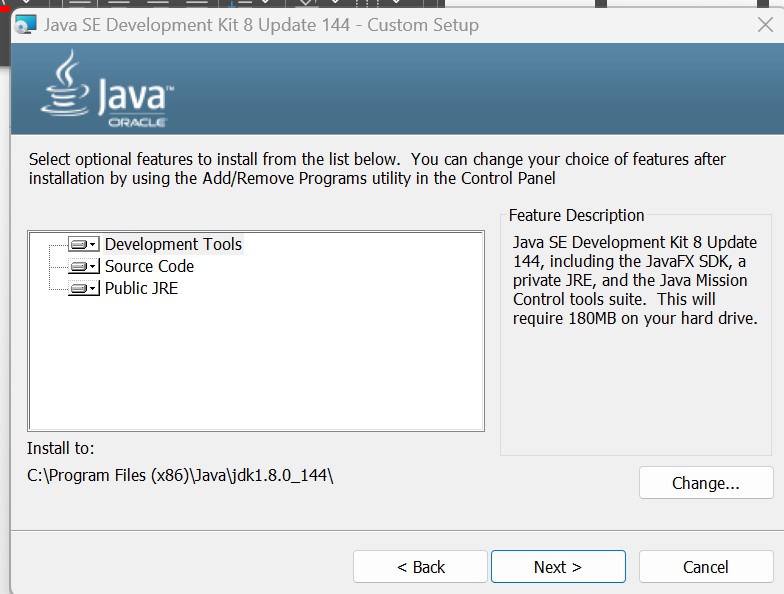This screenshot has height=594, width=784.
Task: Cancel the JDK installation
Action: [705, 567]
